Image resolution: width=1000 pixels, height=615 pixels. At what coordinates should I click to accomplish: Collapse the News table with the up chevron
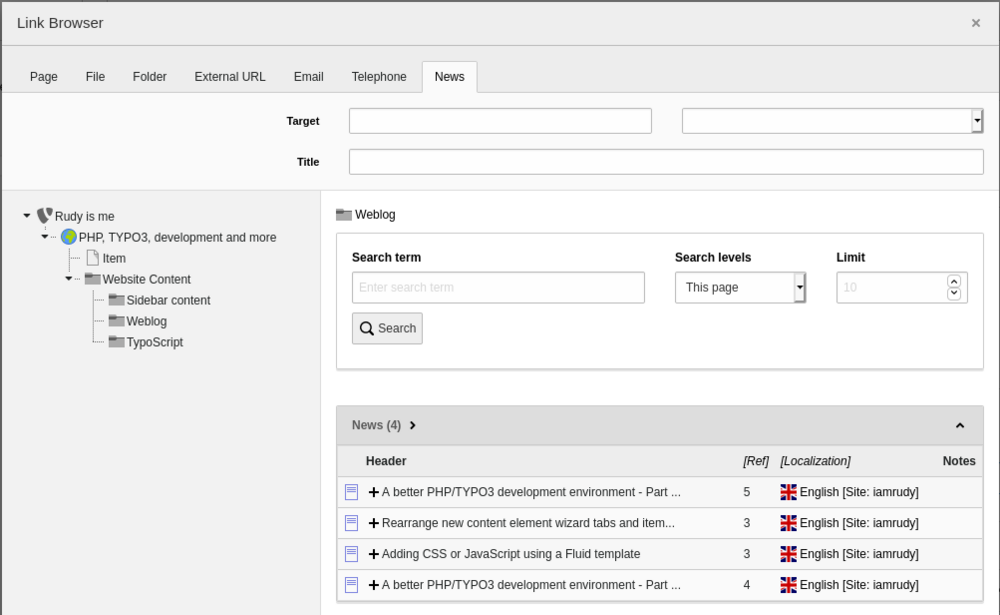(960, 426)
